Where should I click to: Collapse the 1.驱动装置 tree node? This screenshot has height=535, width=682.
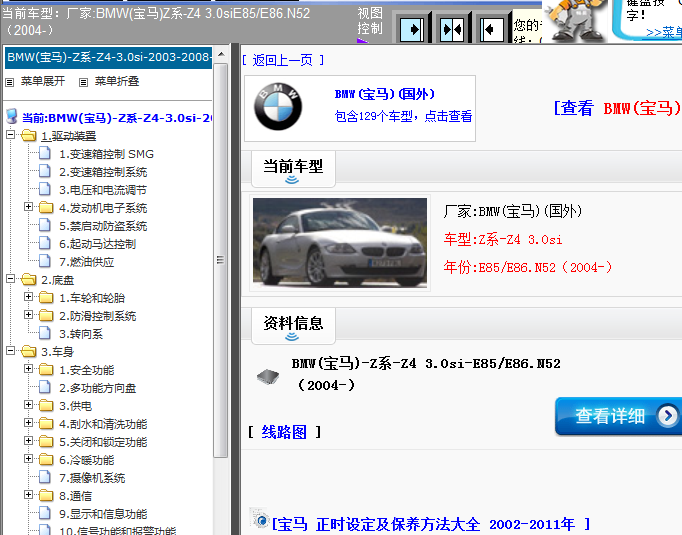11,135
